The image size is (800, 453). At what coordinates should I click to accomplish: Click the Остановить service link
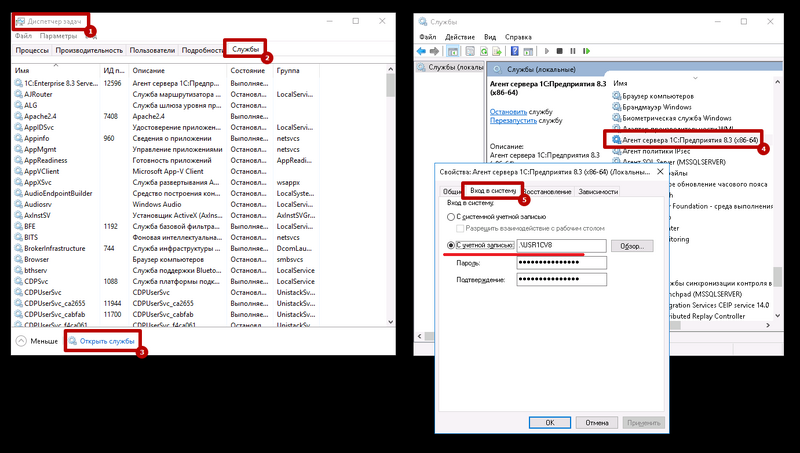click(x=508, y=112)
